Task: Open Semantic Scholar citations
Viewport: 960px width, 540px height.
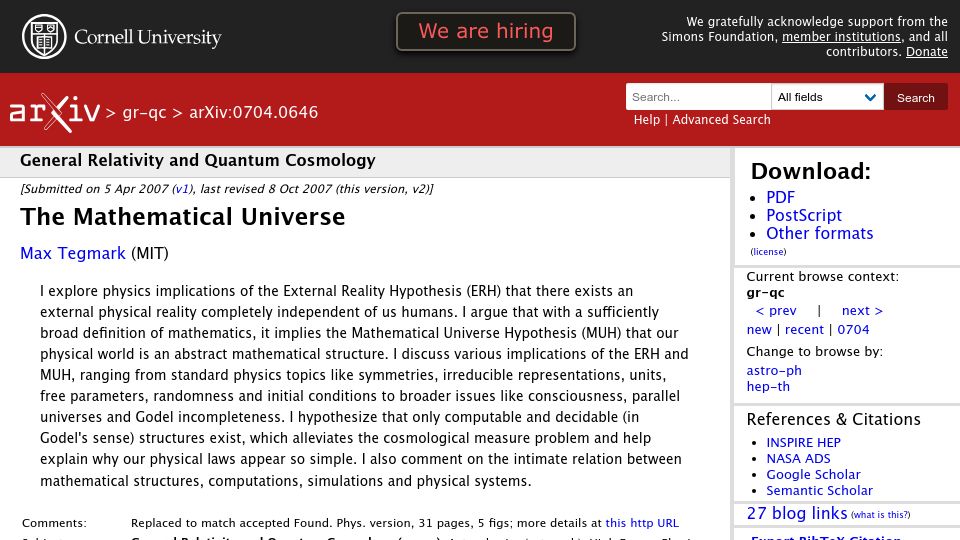Action: coord(819,490)
